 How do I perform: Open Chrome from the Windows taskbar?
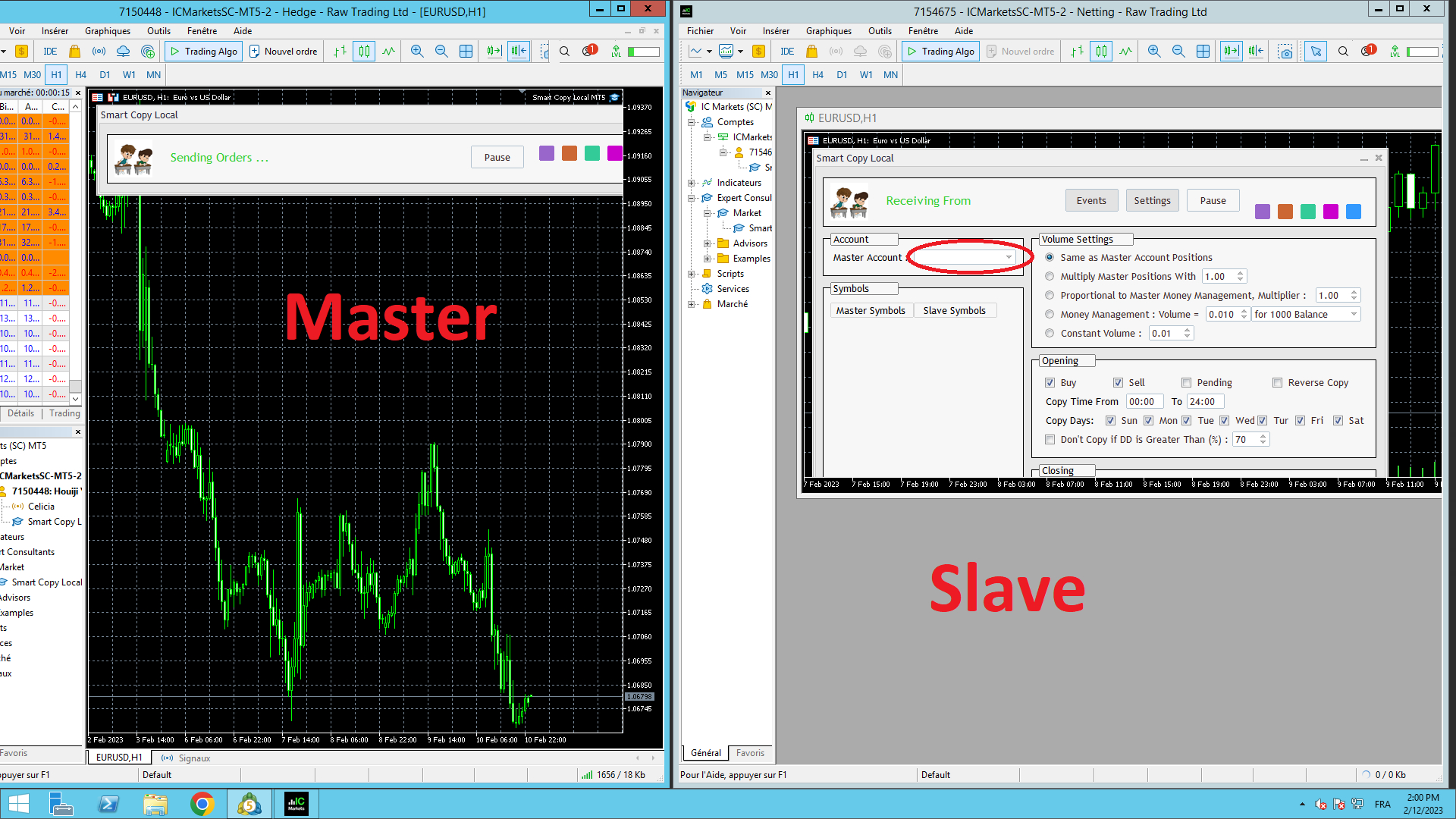coord(202,804)
